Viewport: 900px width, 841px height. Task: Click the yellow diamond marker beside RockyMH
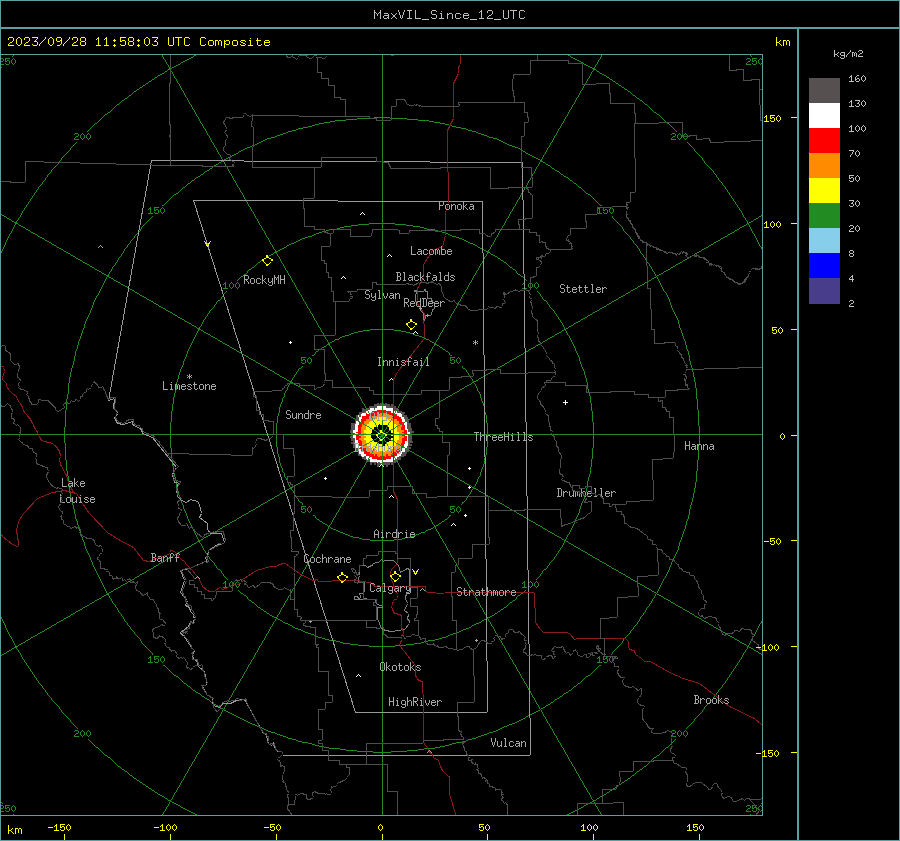pos(267,261)
